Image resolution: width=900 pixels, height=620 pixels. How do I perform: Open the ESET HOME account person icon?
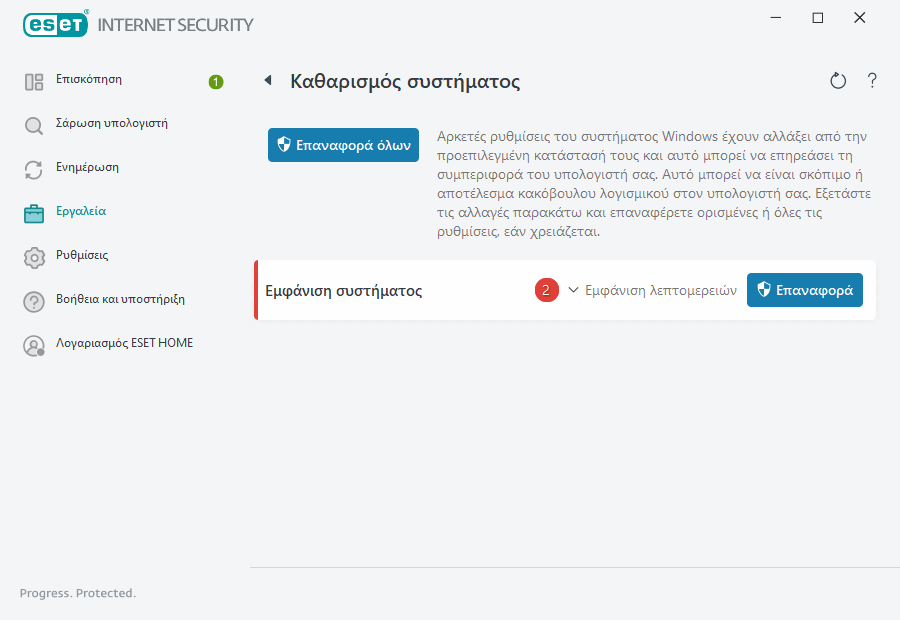click(33, 344)
